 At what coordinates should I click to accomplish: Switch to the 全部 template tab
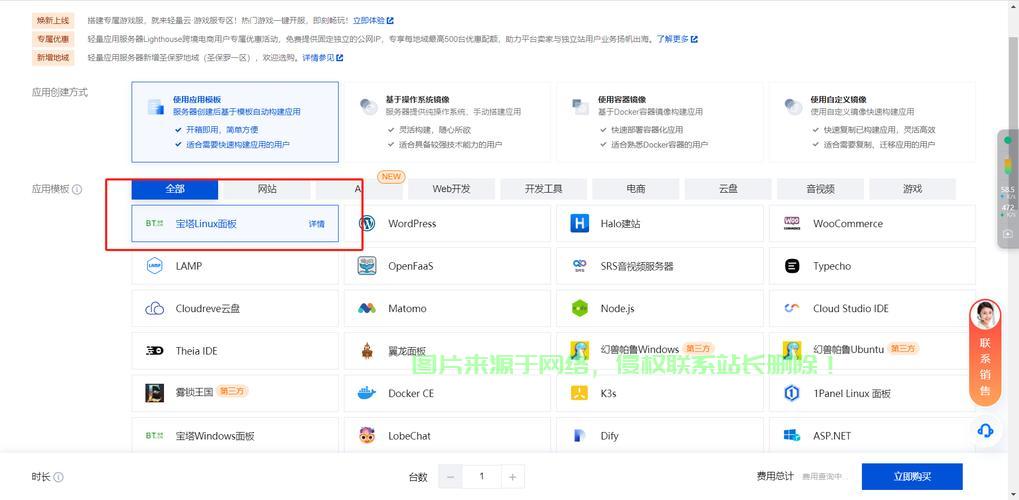pyautogui.click(x=175, y=189)
